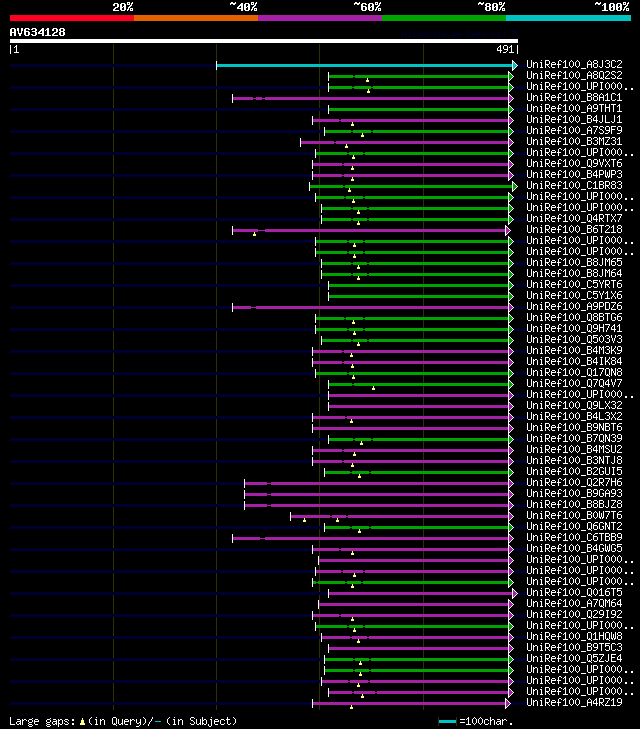Select label UniRef100_B9T5C3
Viewport: 640px width, 729px height.
pos(574,648)
